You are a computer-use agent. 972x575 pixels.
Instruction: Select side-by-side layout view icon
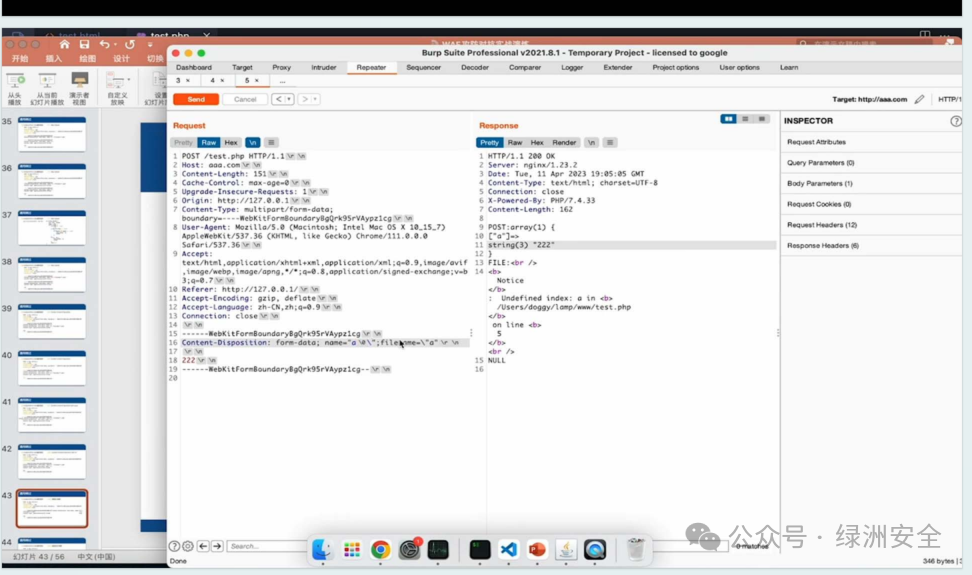[728, 119]
